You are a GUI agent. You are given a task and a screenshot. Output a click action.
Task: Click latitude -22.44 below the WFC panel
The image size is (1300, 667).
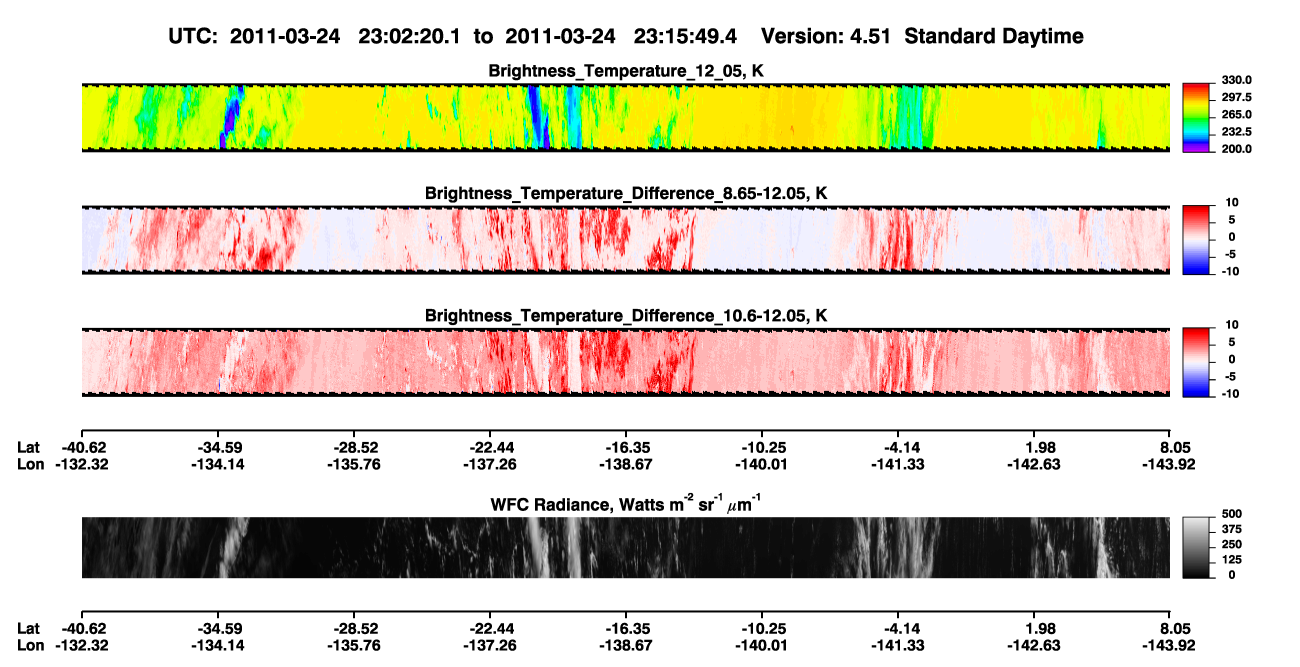489,628
